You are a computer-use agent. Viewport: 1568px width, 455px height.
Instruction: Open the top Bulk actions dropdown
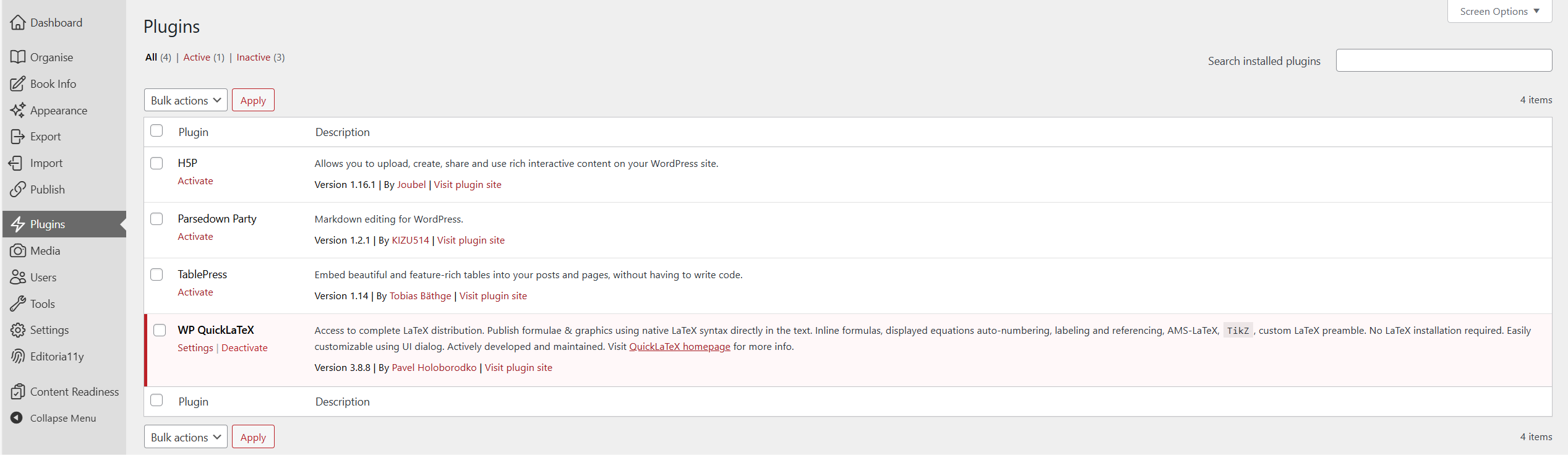pos(186,100)
